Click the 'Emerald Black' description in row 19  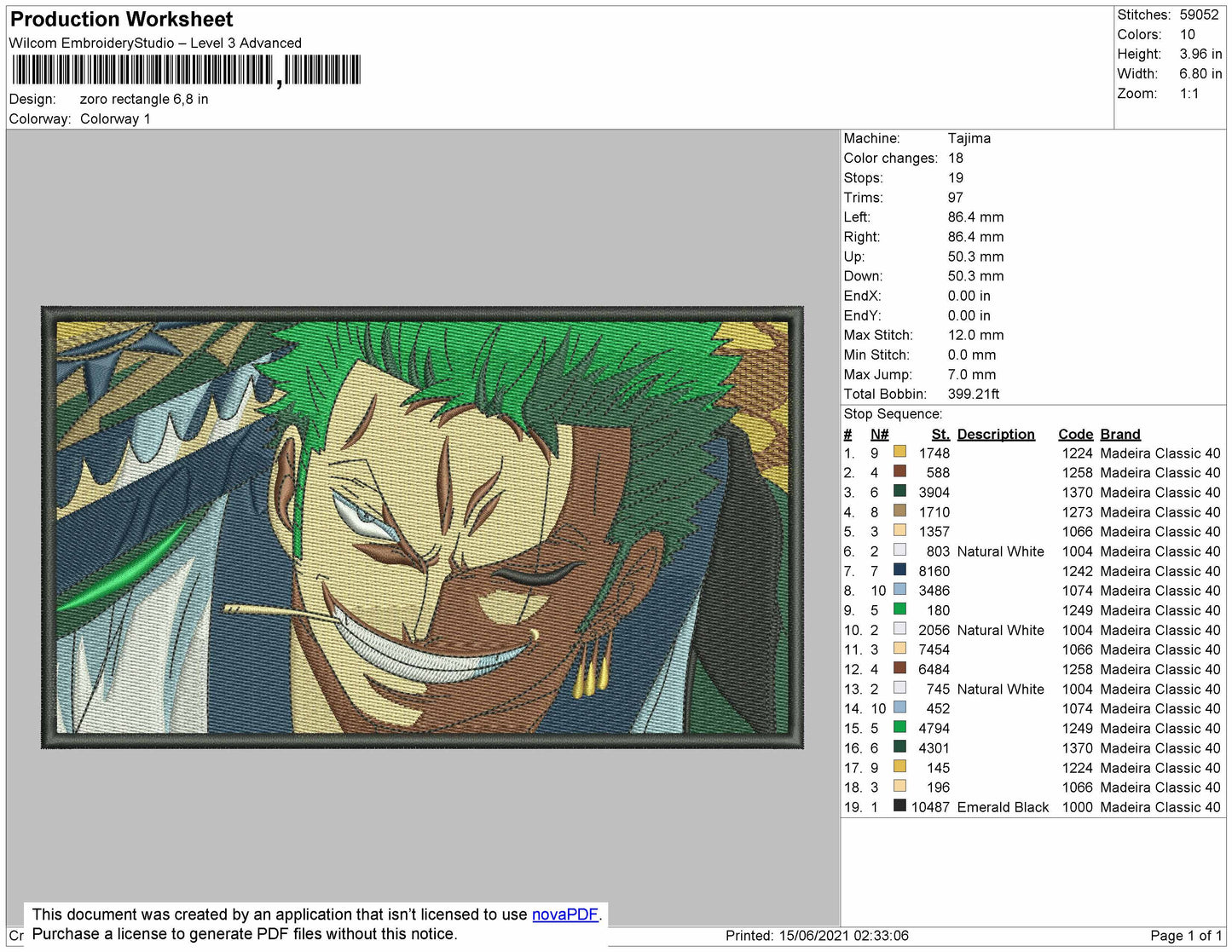coord(1003,806)
